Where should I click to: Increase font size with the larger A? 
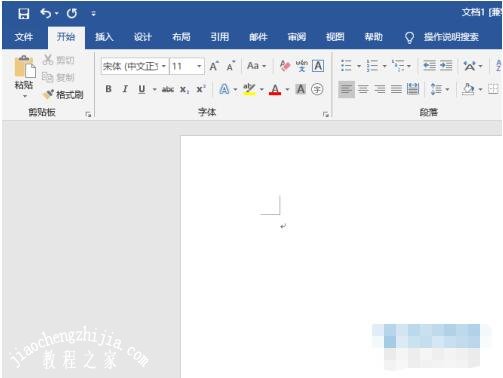tap(214, 66)
